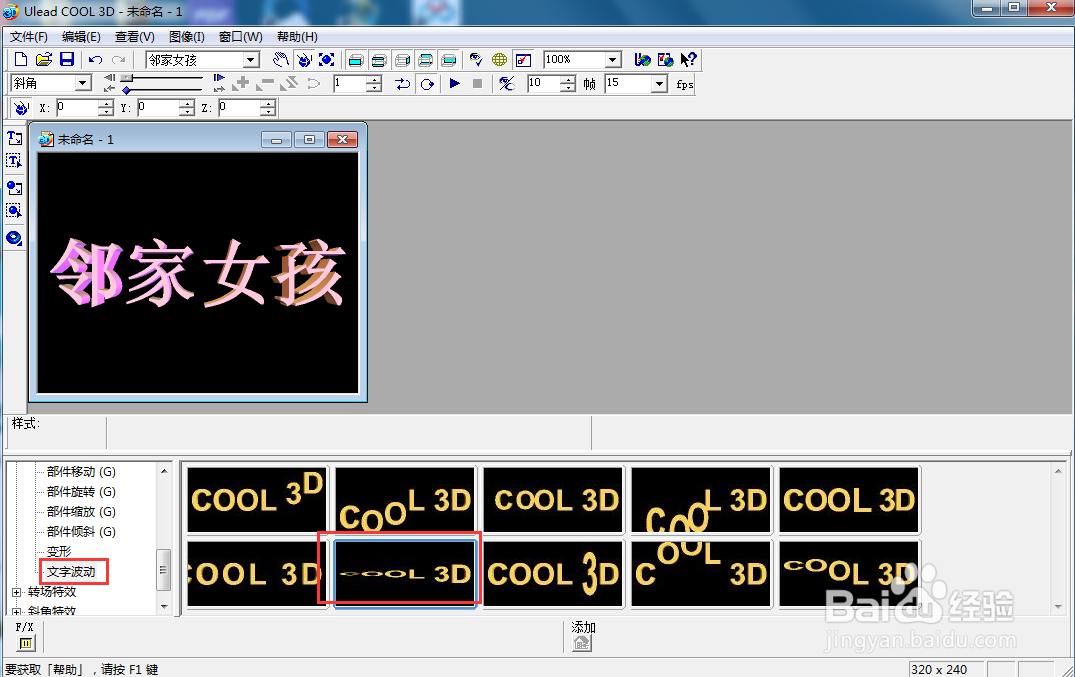Click the red checkmark display icon
Image resolution: width=1075 pixels, height=677 pixels.
(x=523, y=60)
